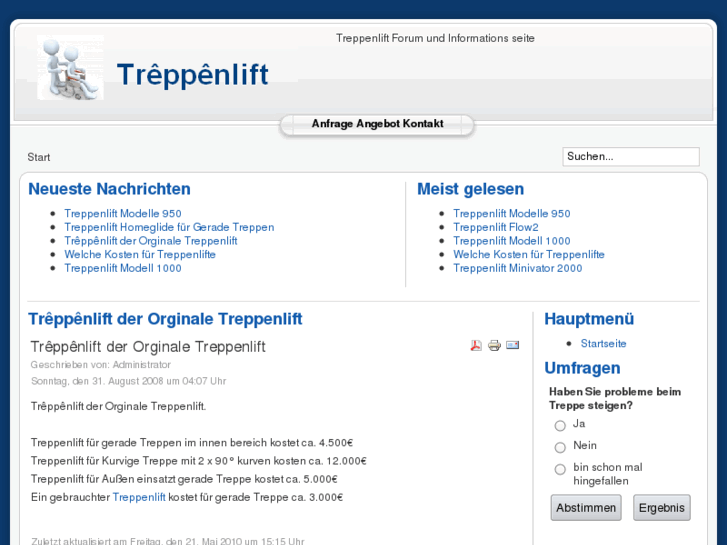Click the Suchen search field
Viewport: 727px width, 545px height.
631,157
